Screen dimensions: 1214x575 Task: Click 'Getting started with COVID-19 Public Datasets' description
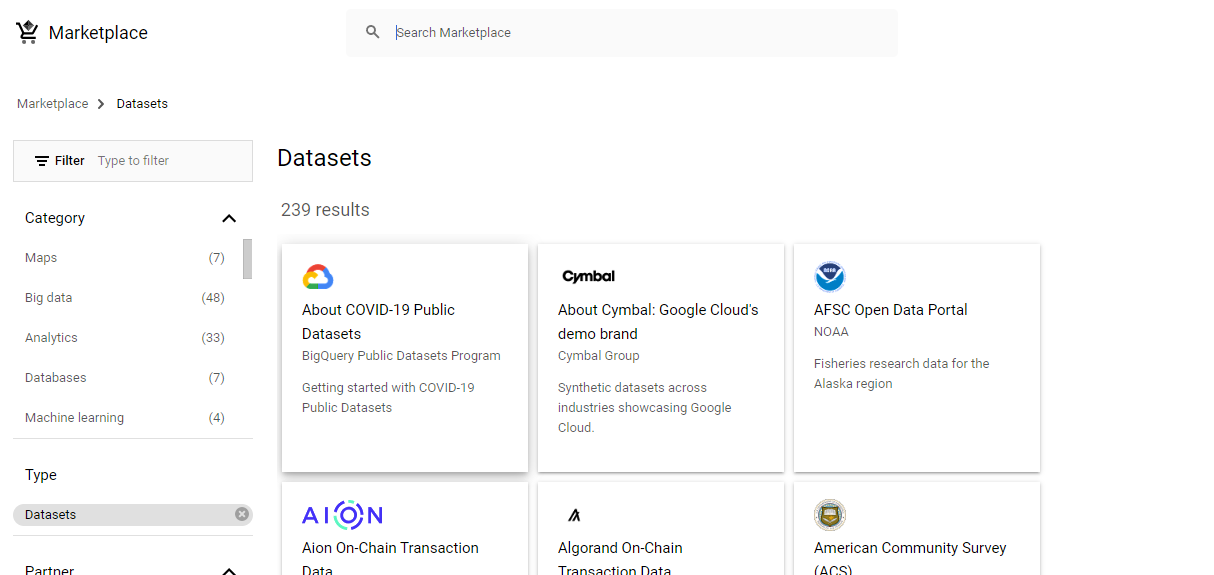[x=388, y=398]
